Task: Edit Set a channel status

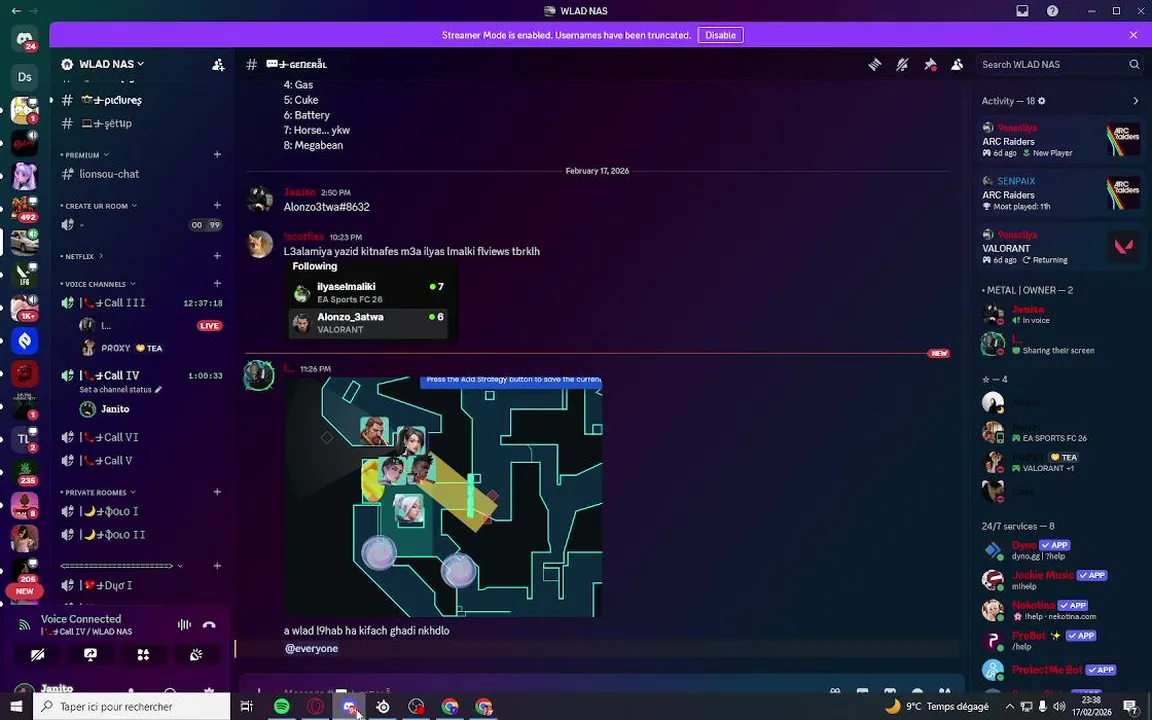Action: [120, 389]
